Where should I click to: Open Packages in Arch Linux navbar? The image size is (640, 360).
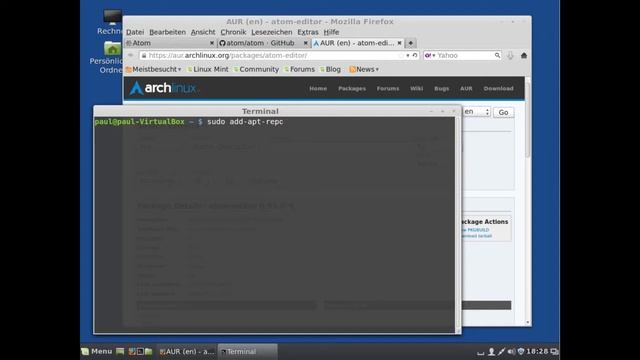click(x=352, y=88)
